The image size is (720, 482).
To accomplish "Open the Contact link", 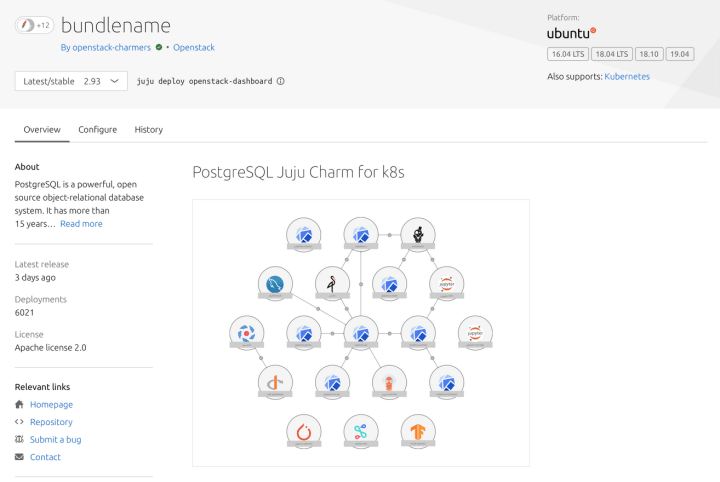I will tap(45, 457).
